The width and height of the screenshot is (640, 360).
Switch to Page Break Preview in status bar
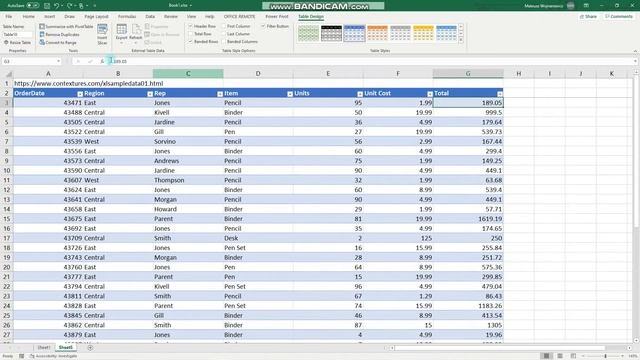(573, 356)
